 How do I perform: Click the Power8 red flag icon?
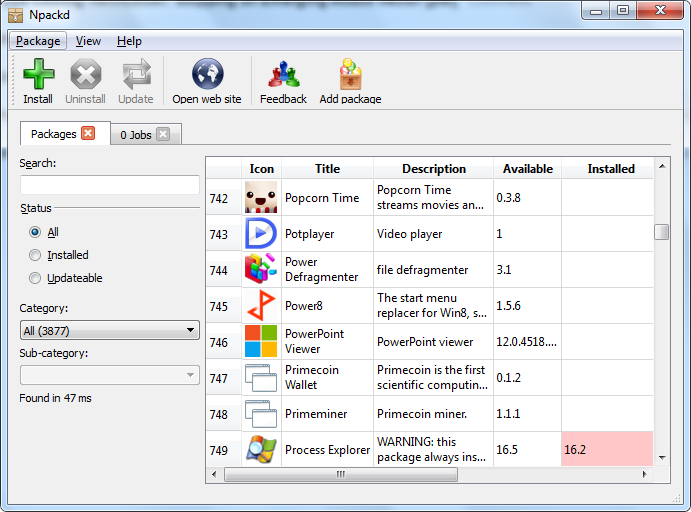tap(261, 305)
